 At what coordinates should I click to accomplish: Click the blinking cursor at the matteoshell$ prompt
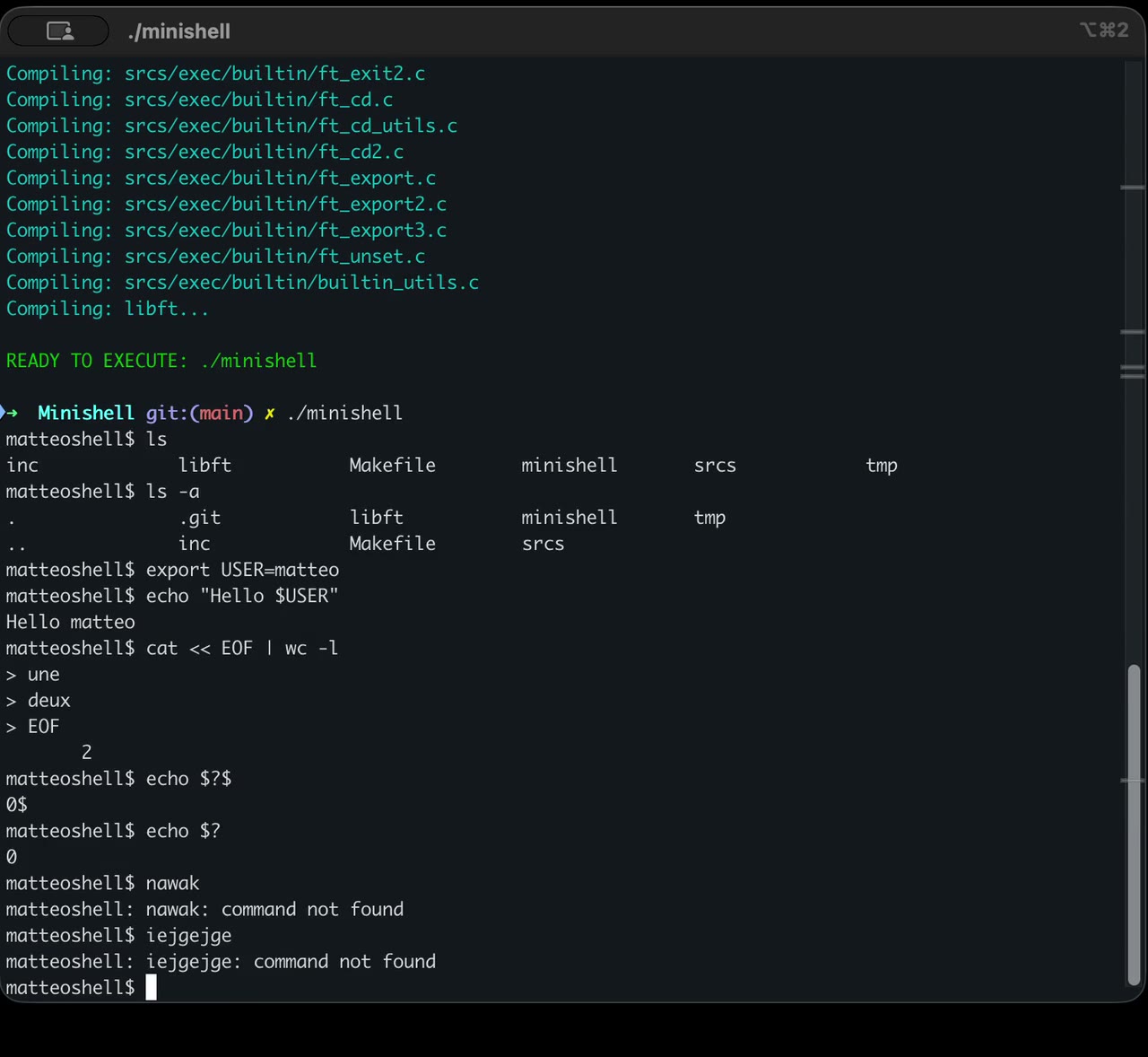coord(151,988)
